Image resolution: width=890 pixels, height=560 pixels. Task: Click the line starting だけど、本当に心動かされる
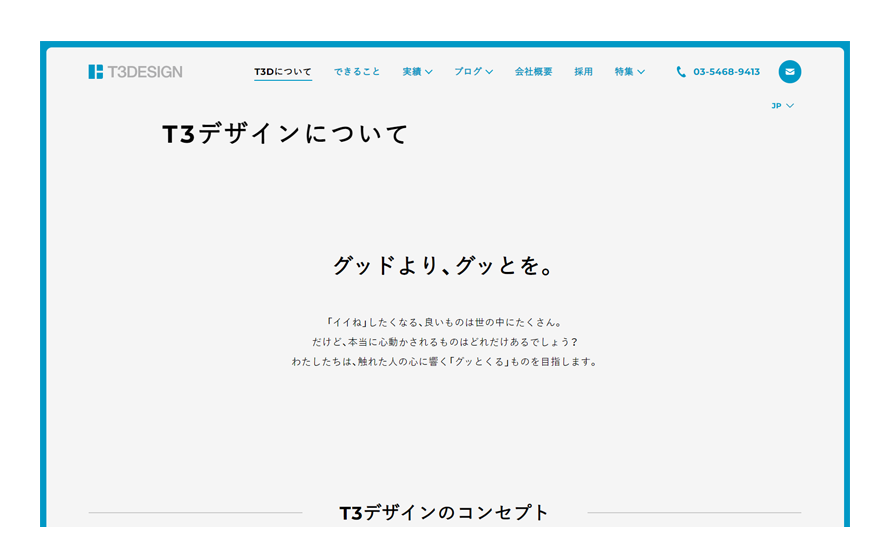pos(444,342)
